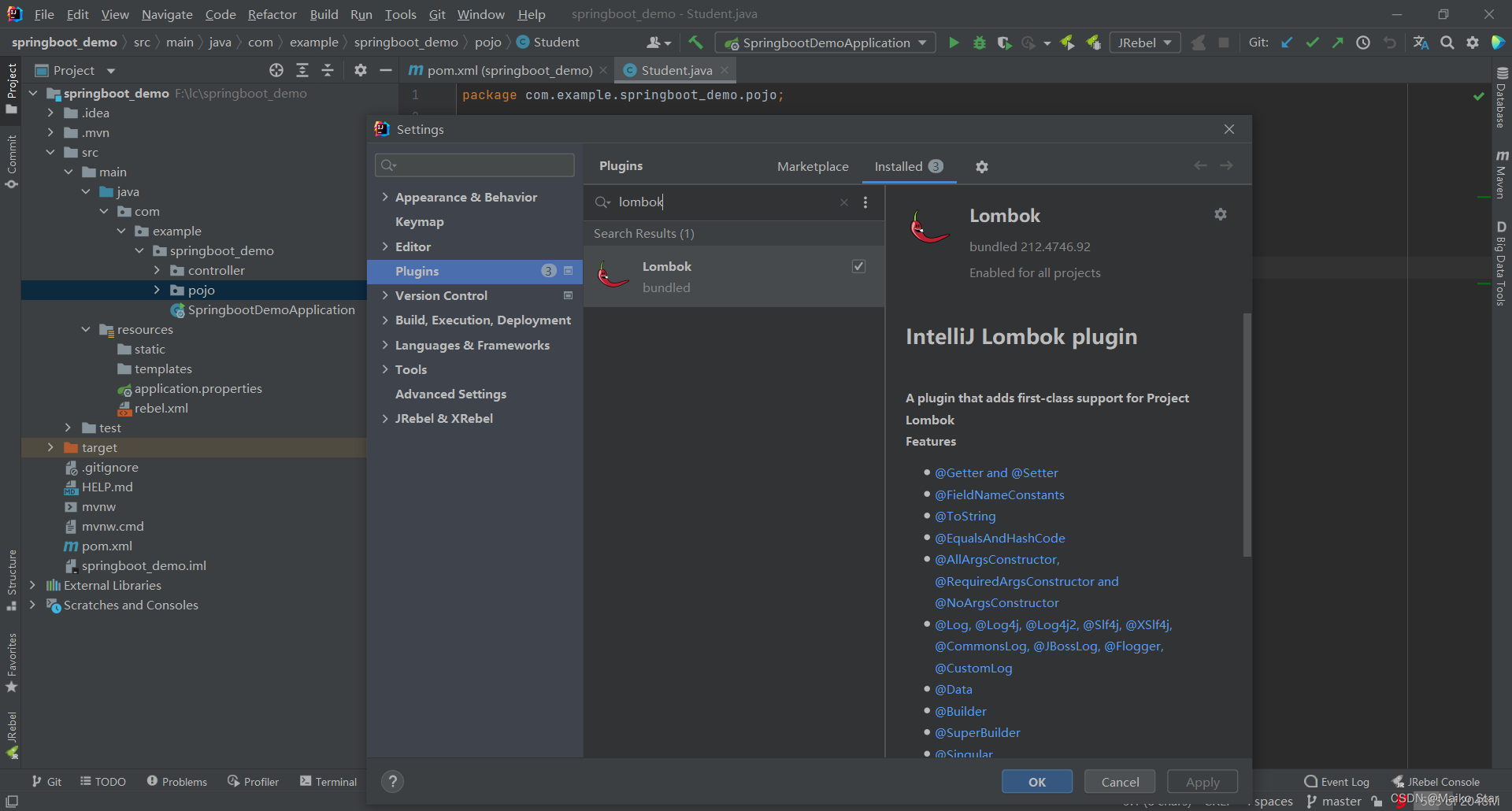
Task: Open the user account icon dropdown
Action: coord(658,43)
